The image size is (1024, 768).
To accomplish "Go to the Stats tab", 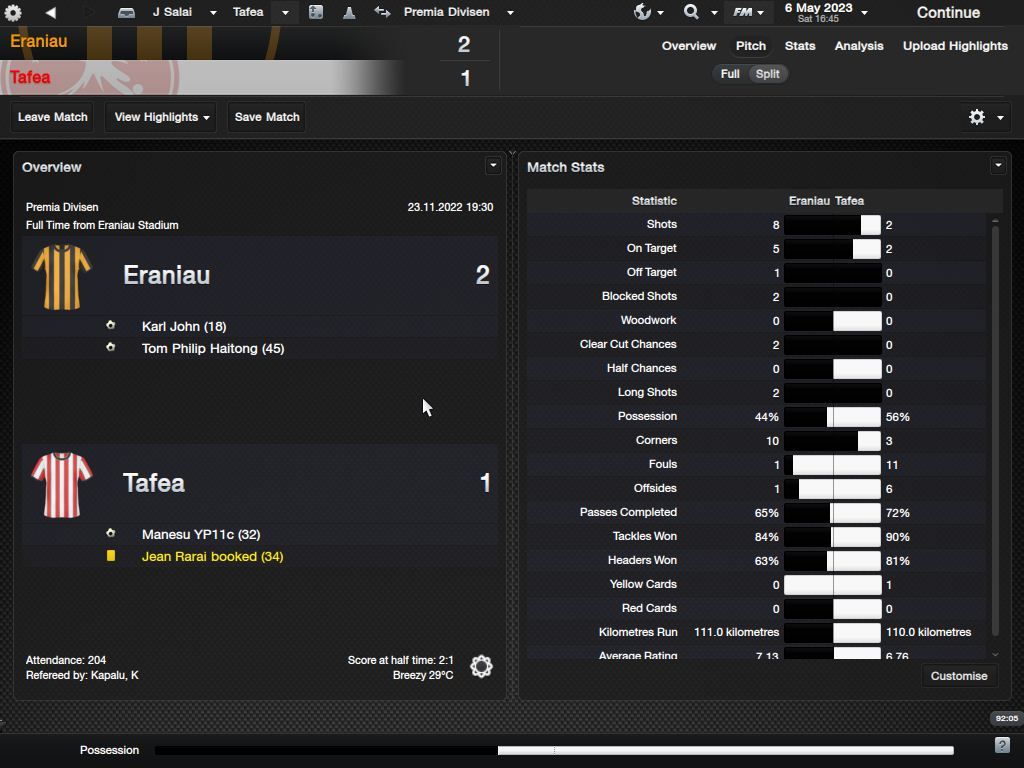I will point(799,46).
